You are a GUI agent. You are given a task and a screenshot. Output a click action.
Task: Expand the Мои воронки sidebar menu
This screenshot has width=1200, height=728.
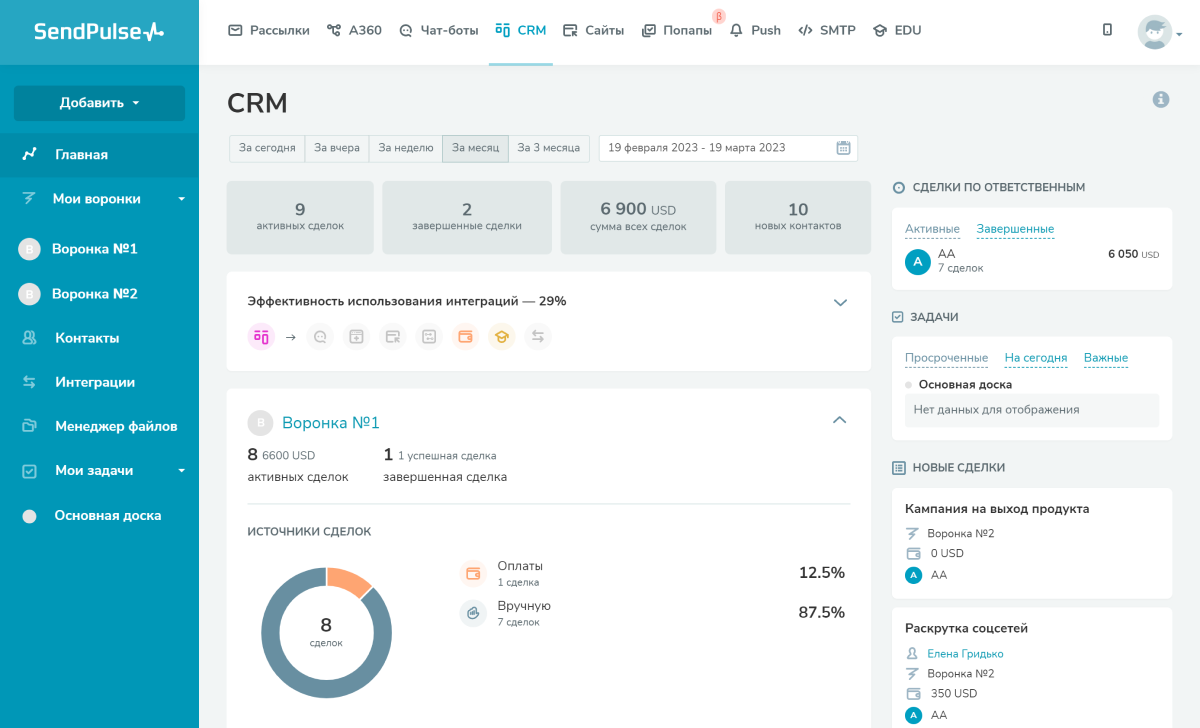(x=181, y=199)
